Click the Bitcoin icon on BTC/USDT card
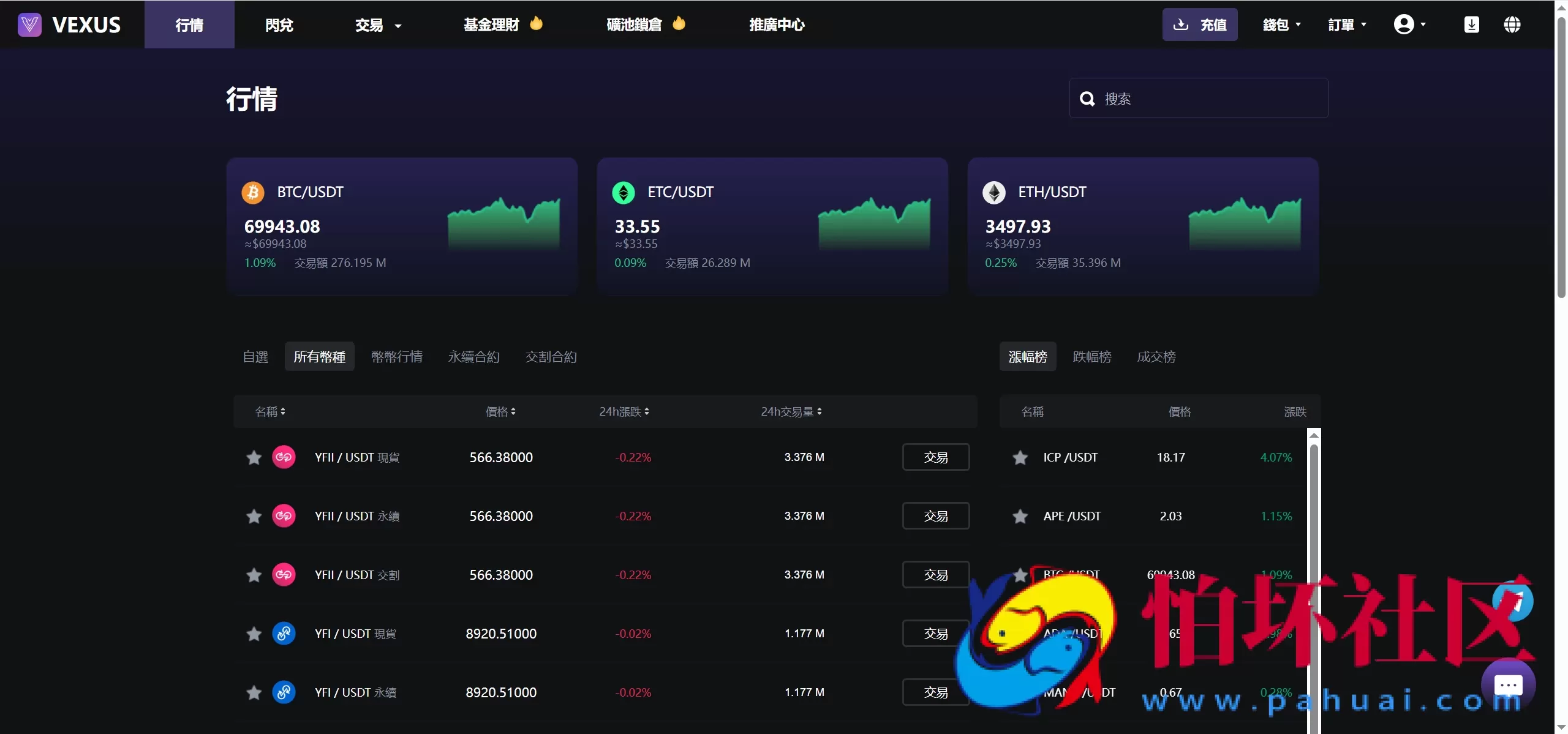 click(x=253, y=192)
